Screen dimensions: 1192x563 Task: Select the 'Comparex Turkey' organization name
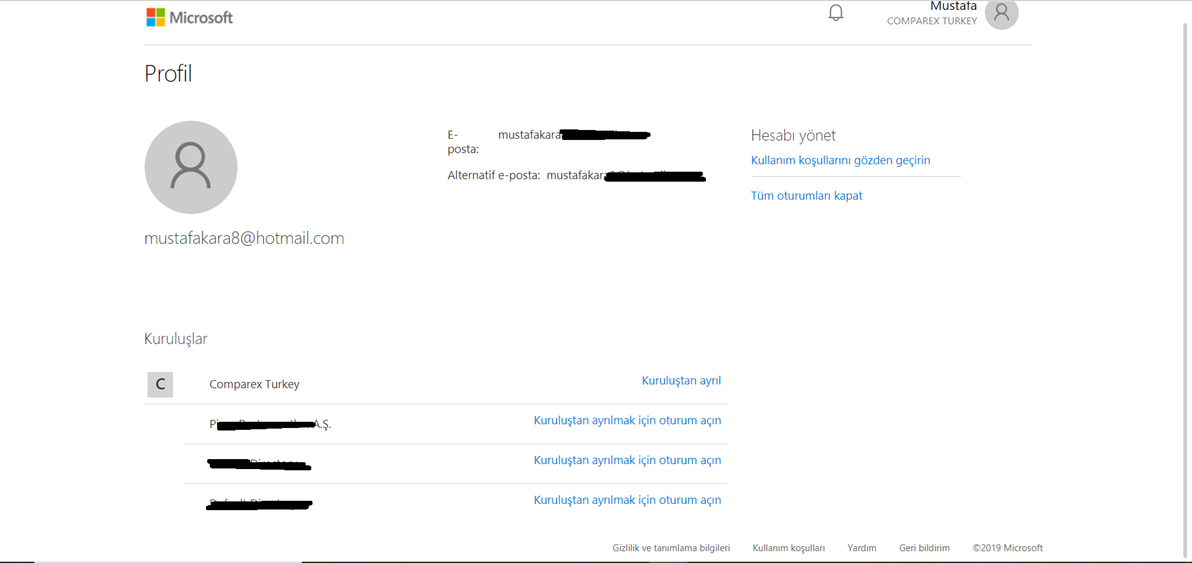pos(254,384)
